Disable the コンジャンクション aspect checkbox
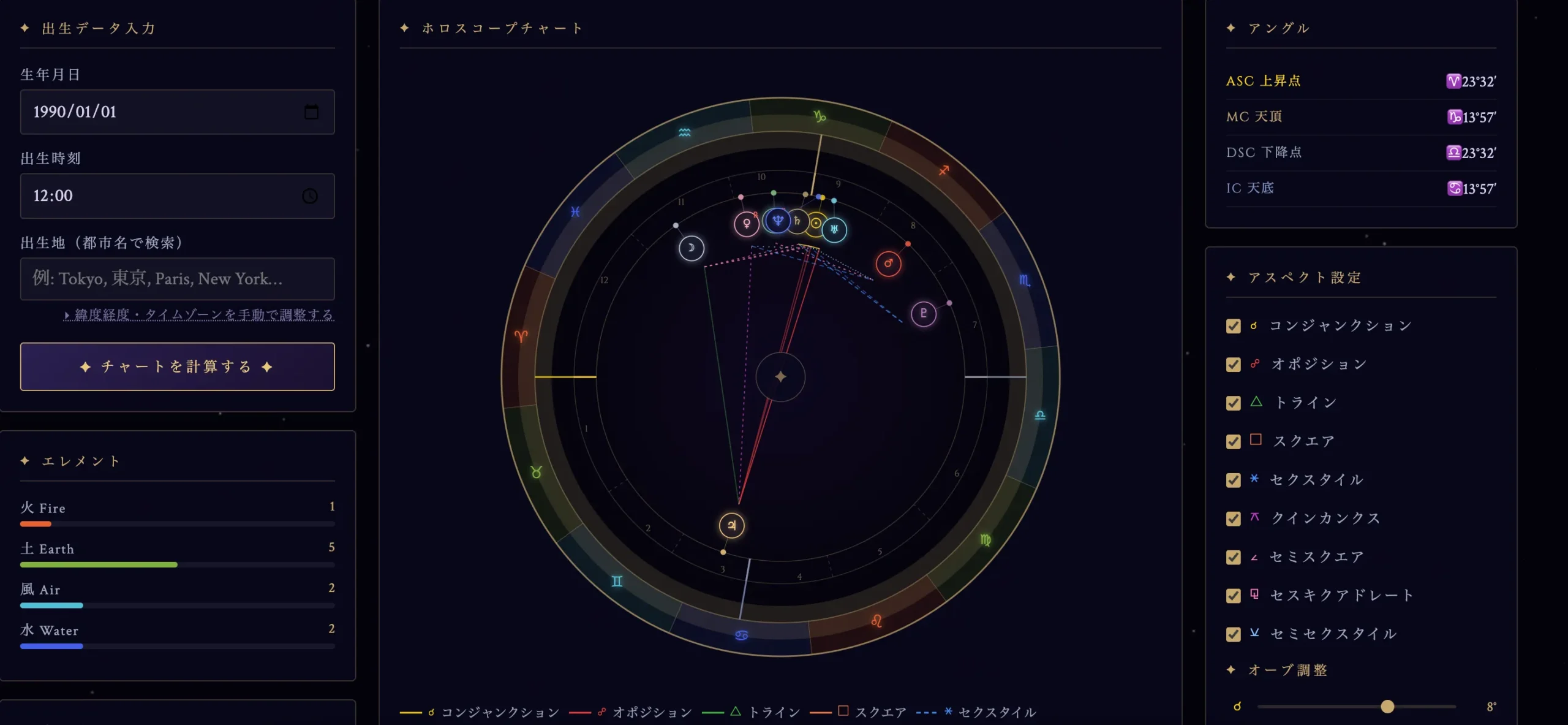 coord(1233,326)
